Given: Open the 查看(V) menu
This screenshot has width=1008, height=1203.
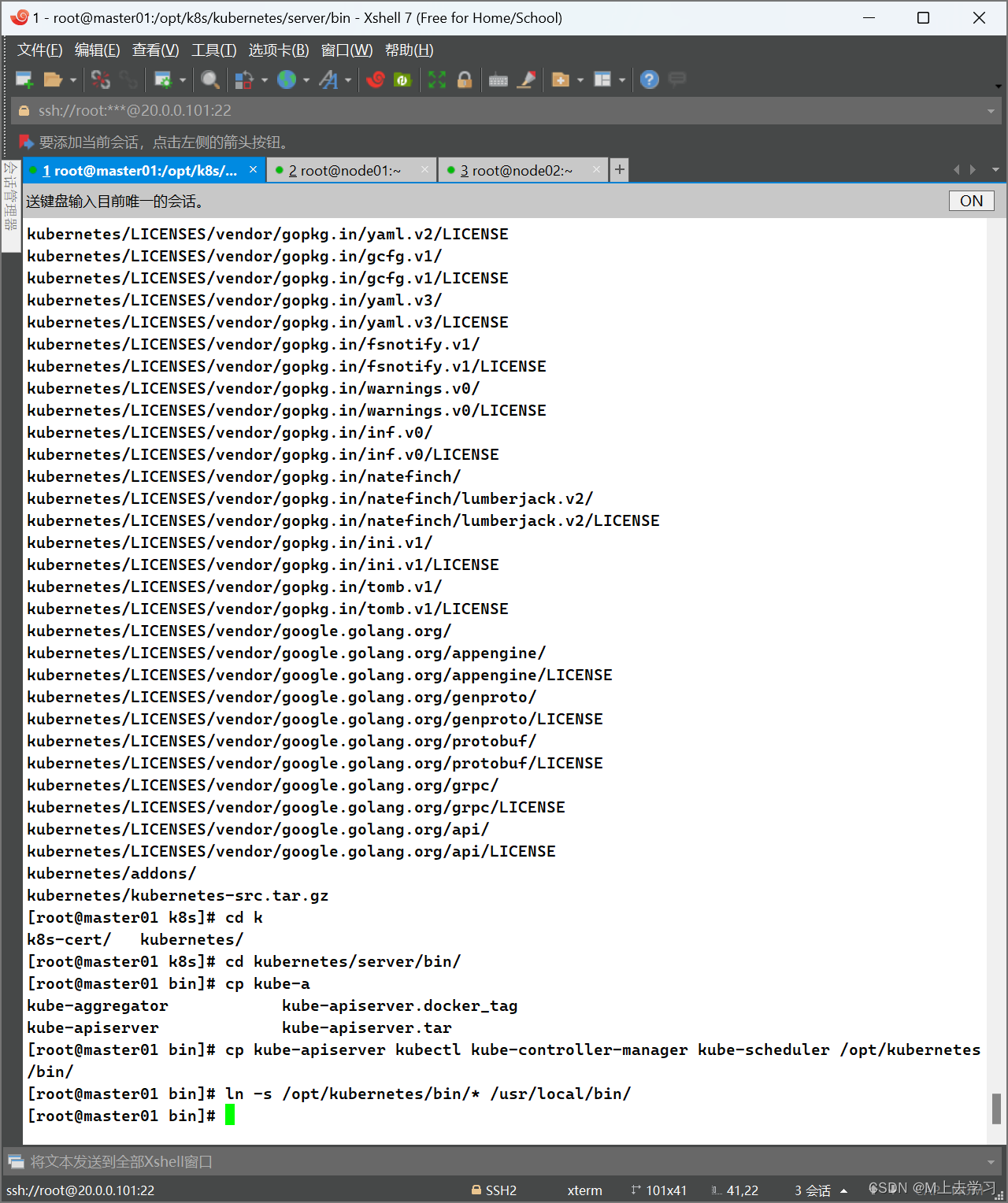Looking at the screenshot, I should point(155,50).
